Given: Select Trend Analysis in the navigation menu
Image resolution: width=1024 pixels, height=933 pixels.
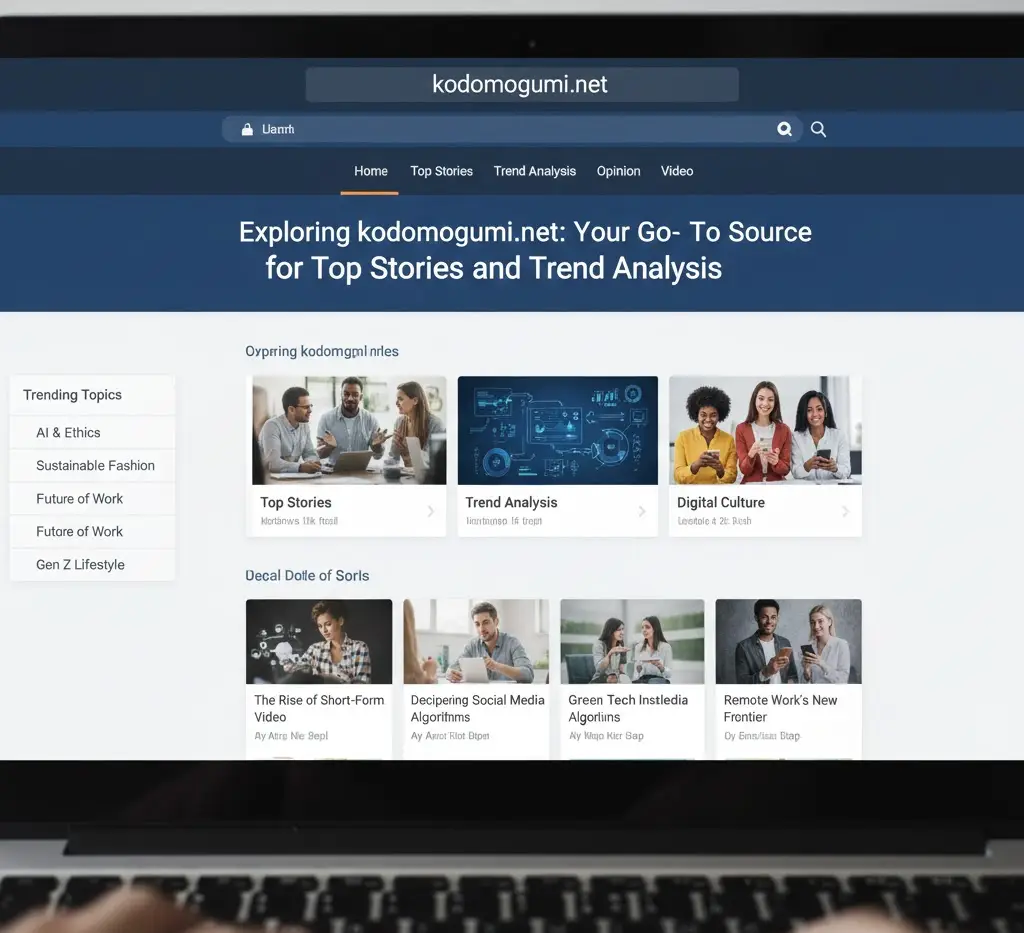Looking at the screenshot, I should pos(534,171).
